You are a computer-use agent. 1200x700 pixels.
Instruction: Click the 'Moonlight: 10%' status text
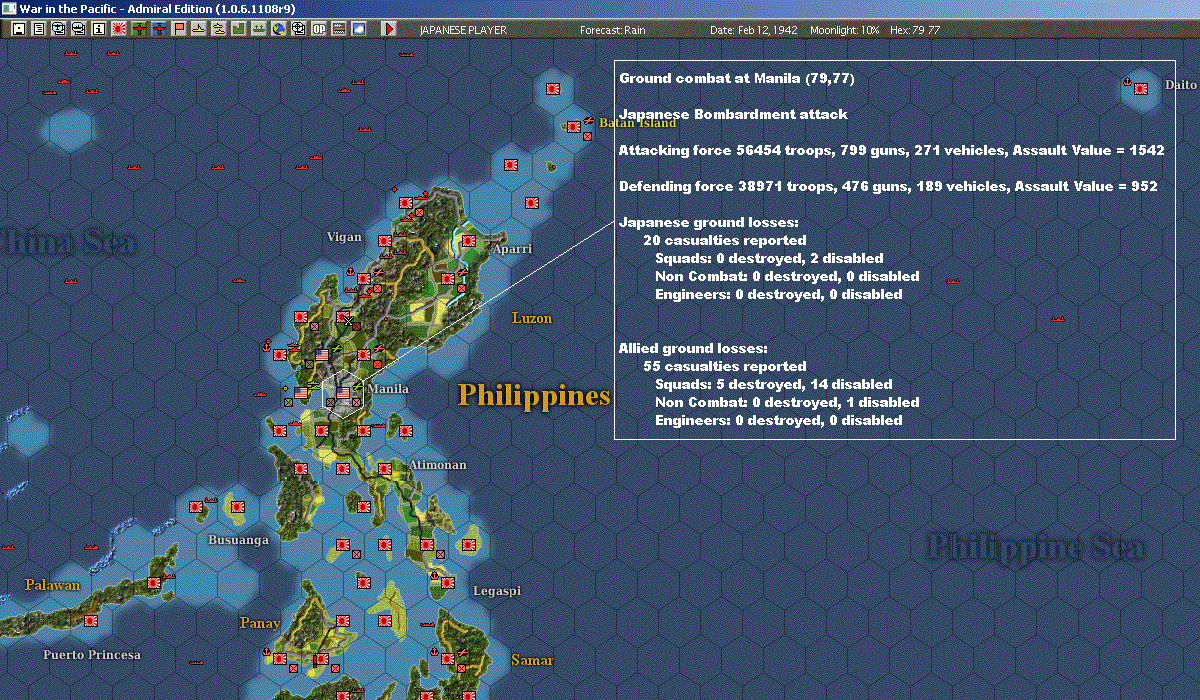[845, 30]
